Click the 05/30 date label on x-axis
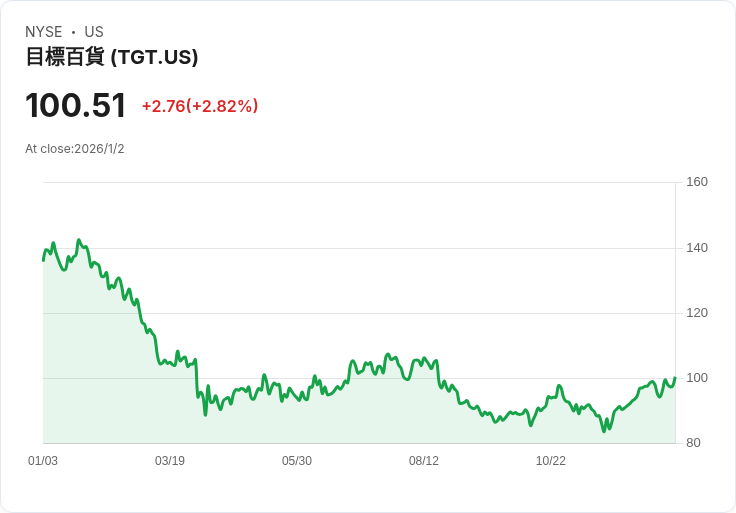 coord(297,461)
